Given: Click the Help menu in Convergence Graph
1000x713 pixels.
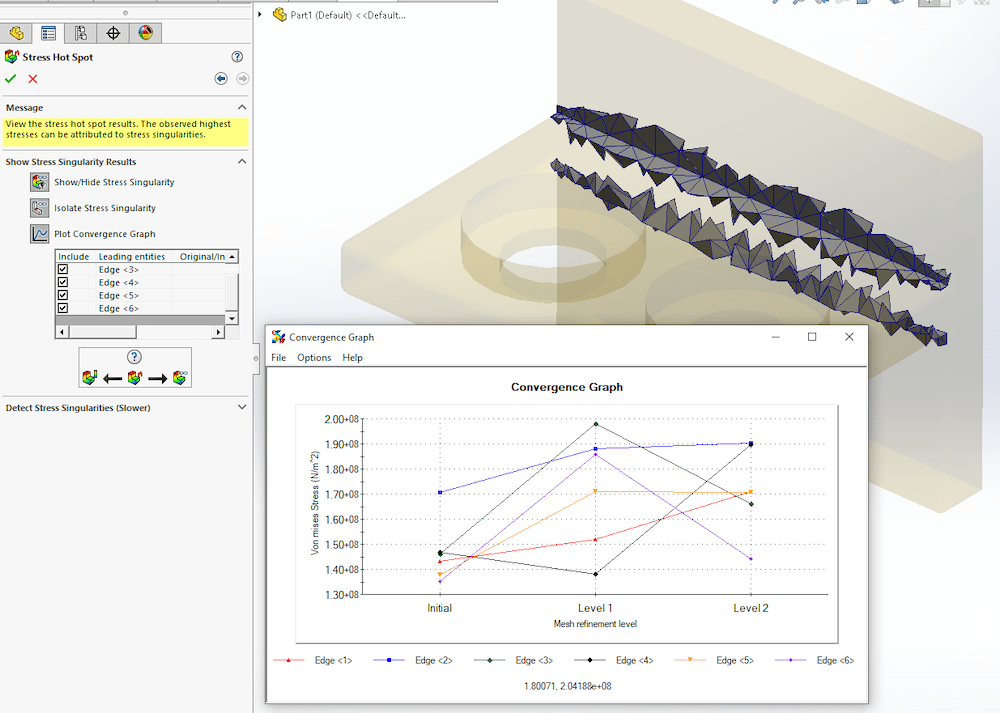Looking at the screenshot, I should tap(352, 358).
